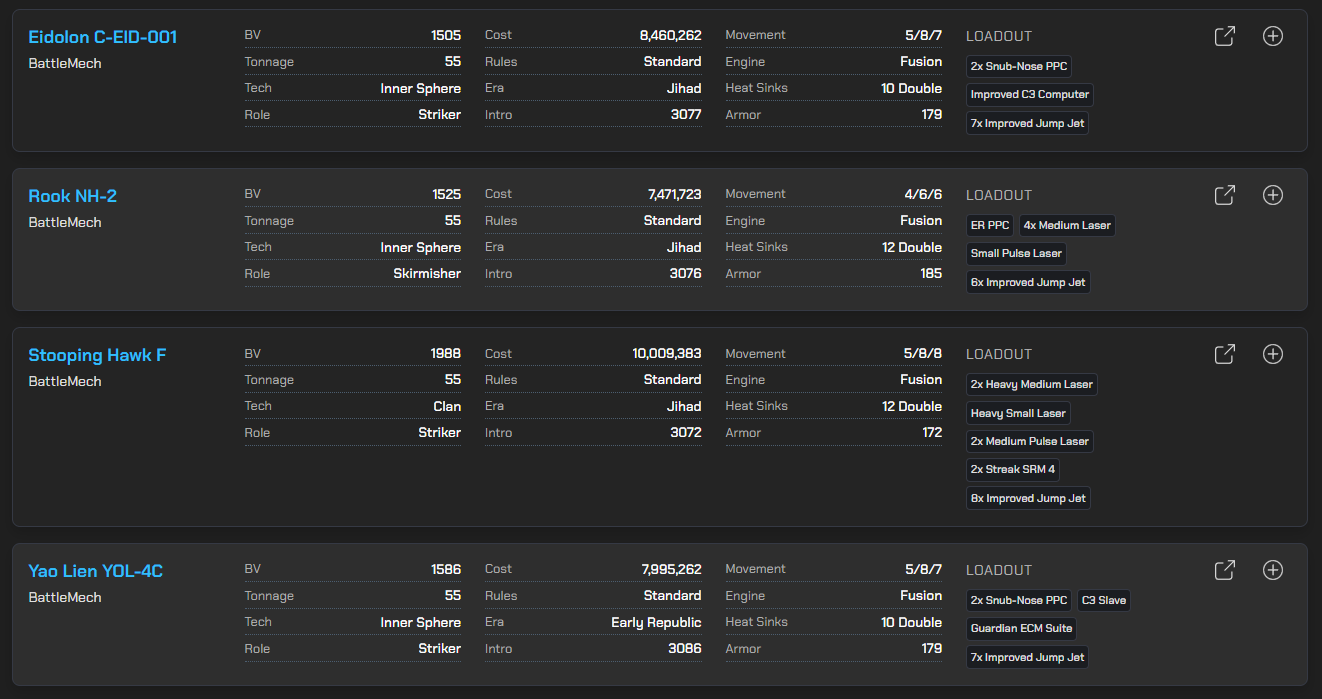Click Yao Lien's 2x Snub-Nose PPC tag
1322x699 pixels.
(1019, 600)
